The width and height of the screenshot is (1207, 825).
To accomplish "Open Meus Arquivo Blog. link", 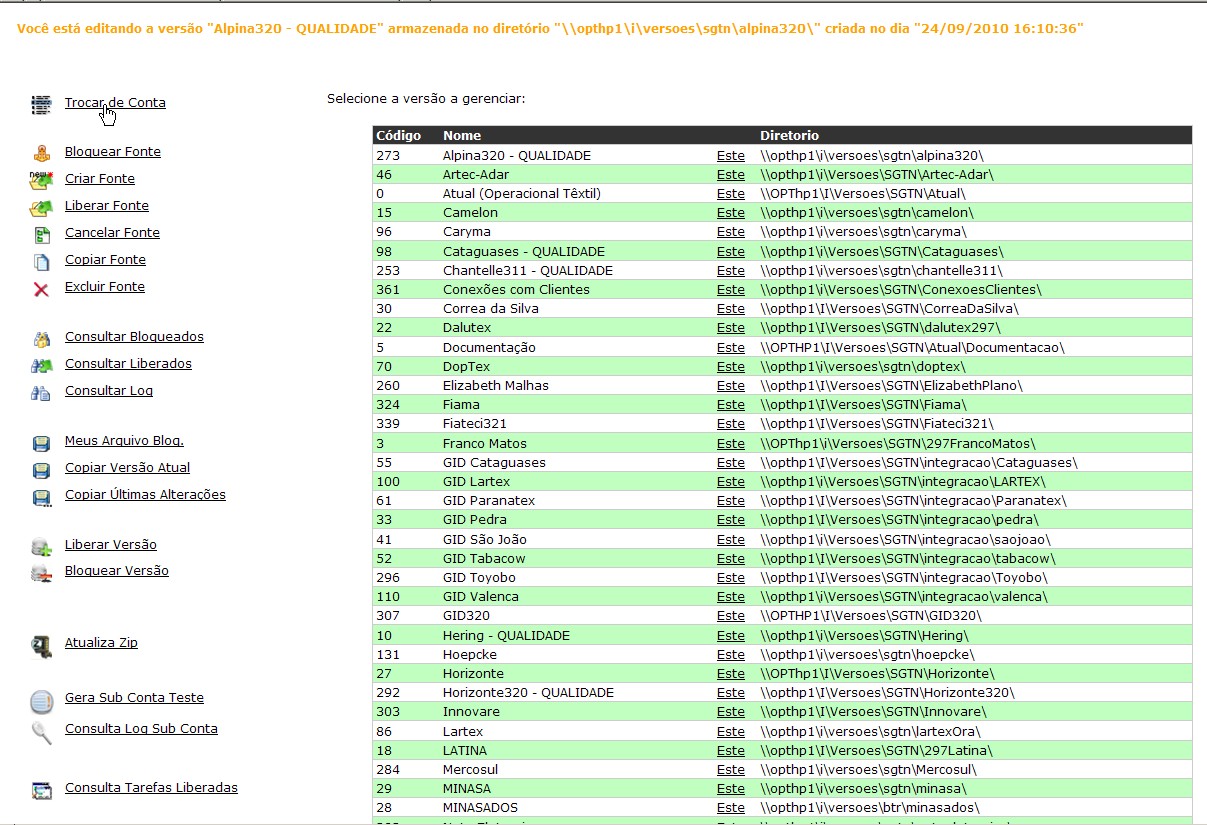I will point(124,441).
